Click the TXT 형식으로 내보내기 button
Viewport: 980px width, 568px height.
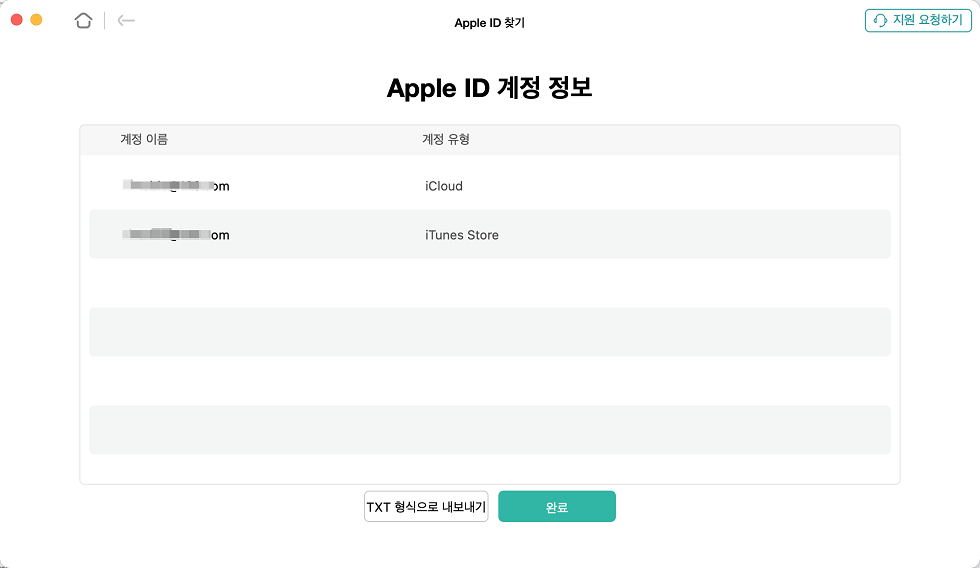click(426, 507)
